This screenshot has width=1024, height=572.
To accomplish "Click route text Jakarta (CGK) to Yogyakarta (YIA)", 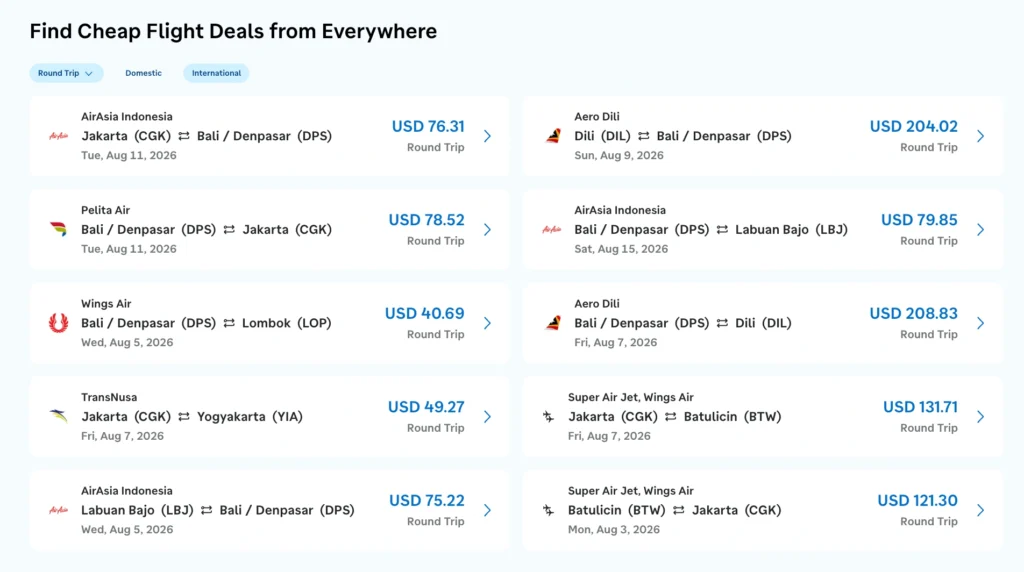I will [x=192, y=417].
